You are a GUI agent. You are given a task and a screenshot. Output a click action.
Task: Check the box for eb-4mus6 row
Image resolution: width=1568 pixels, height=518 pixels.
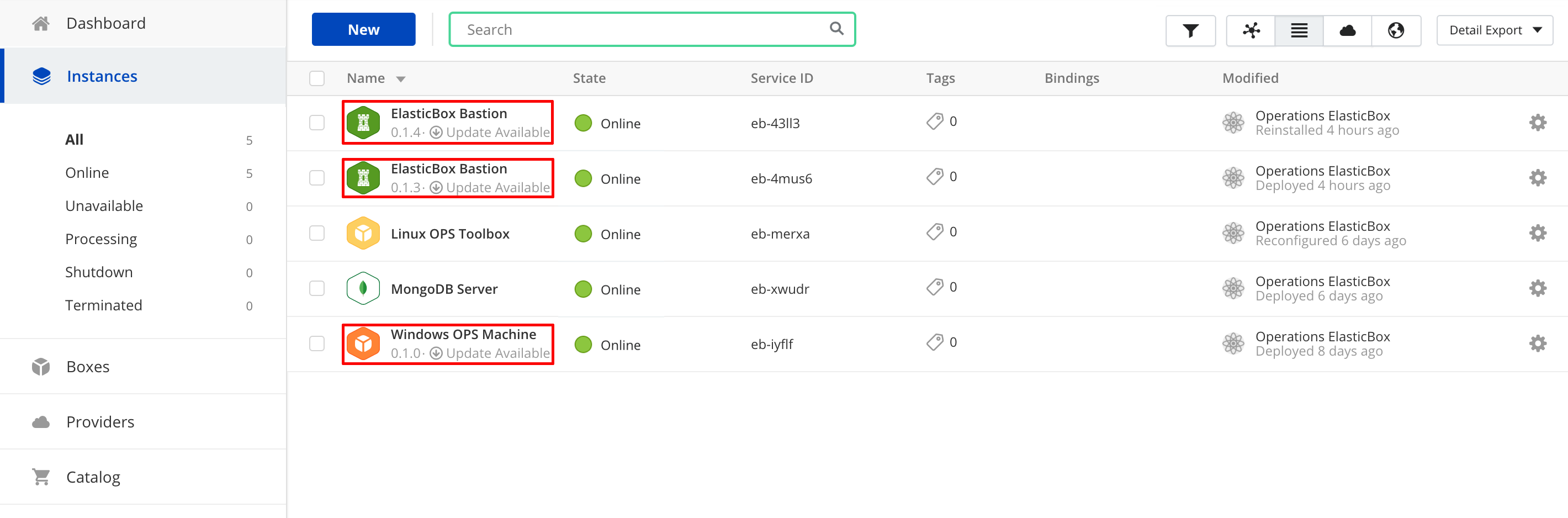(x=316, y=178)
